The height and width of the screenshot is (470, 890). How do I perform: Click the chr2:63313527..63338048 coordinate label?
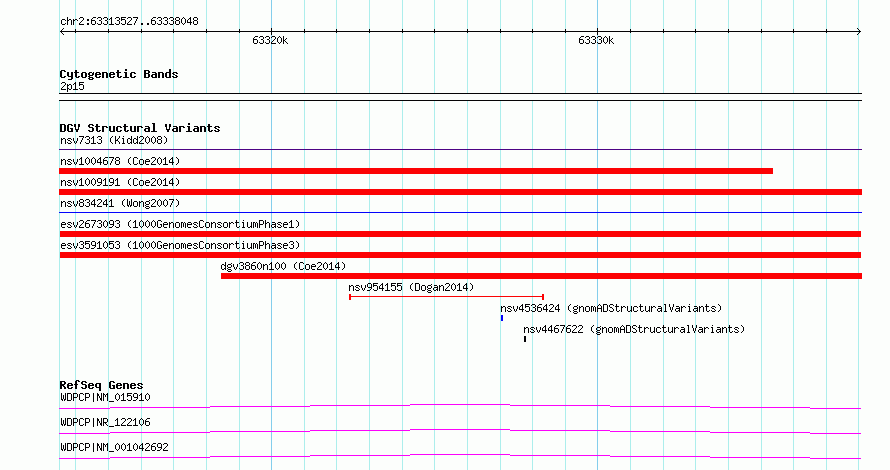coord(129,22)
